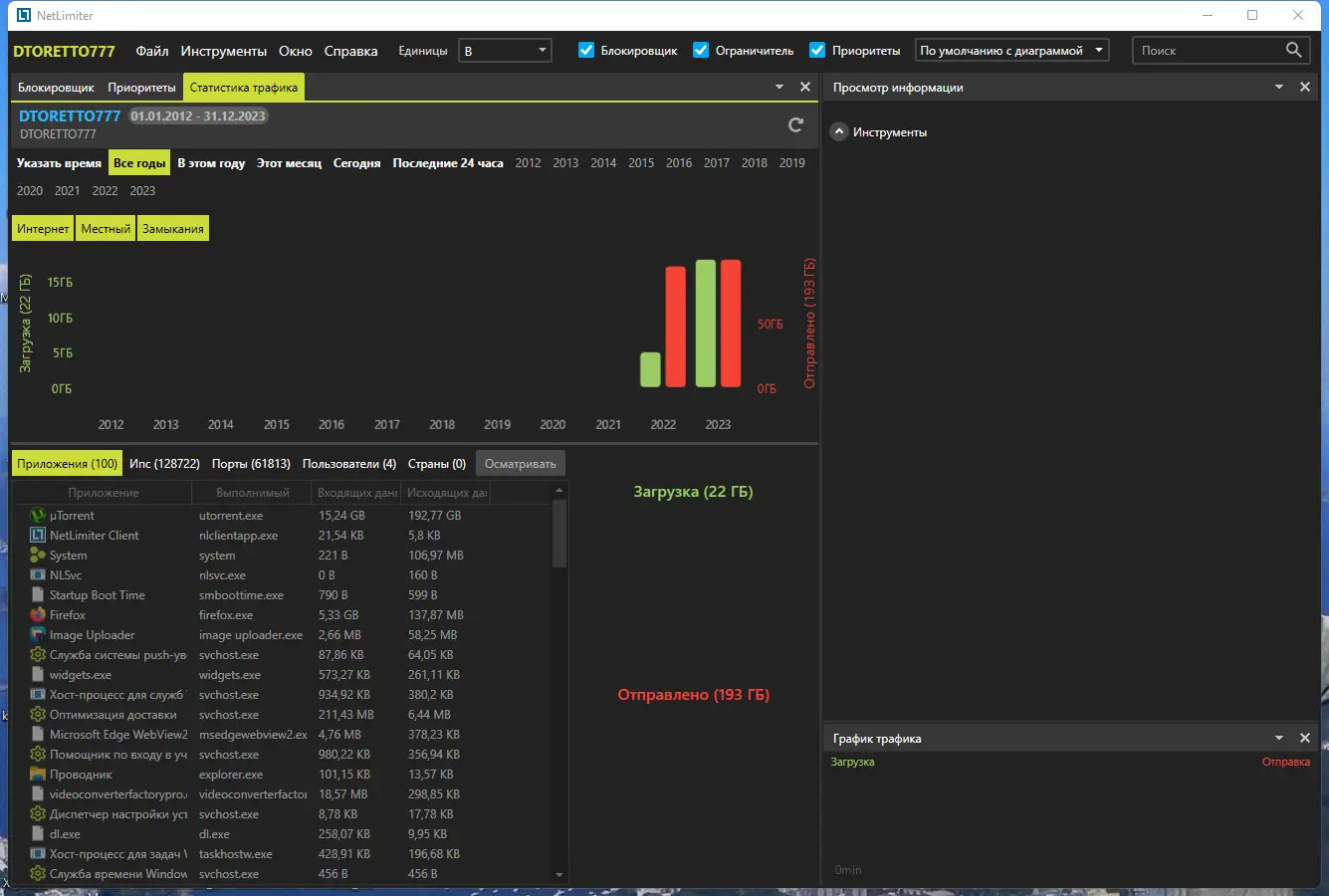Toggle the Ограничитель checkbox
Viewport: 1329px width, 896px height.
coord(701,50)
